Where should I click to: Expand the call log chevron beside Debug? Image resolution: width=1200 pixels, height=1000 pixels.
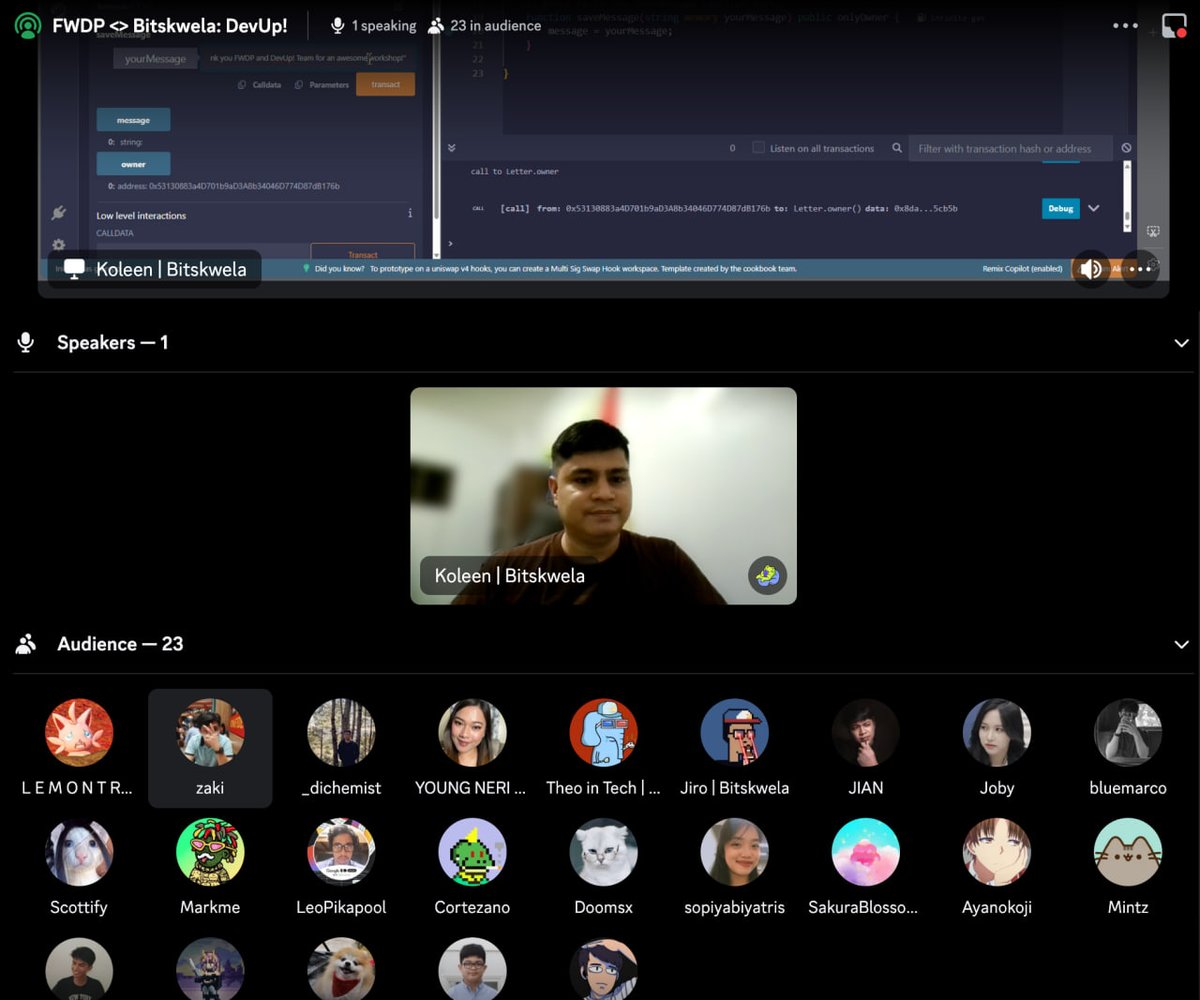(1093, 208)
